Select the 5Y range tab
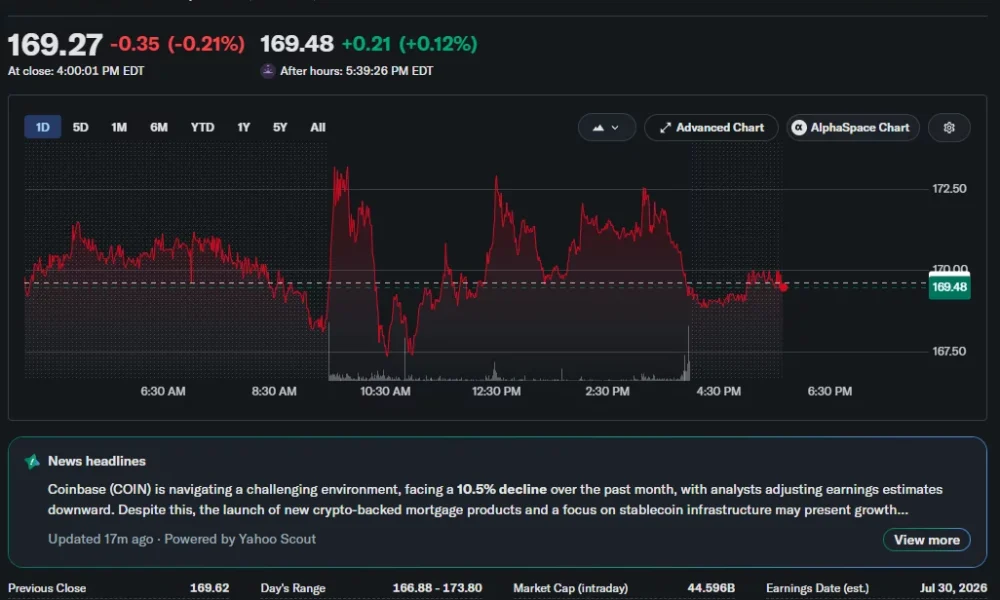 (x=280, y=127)
